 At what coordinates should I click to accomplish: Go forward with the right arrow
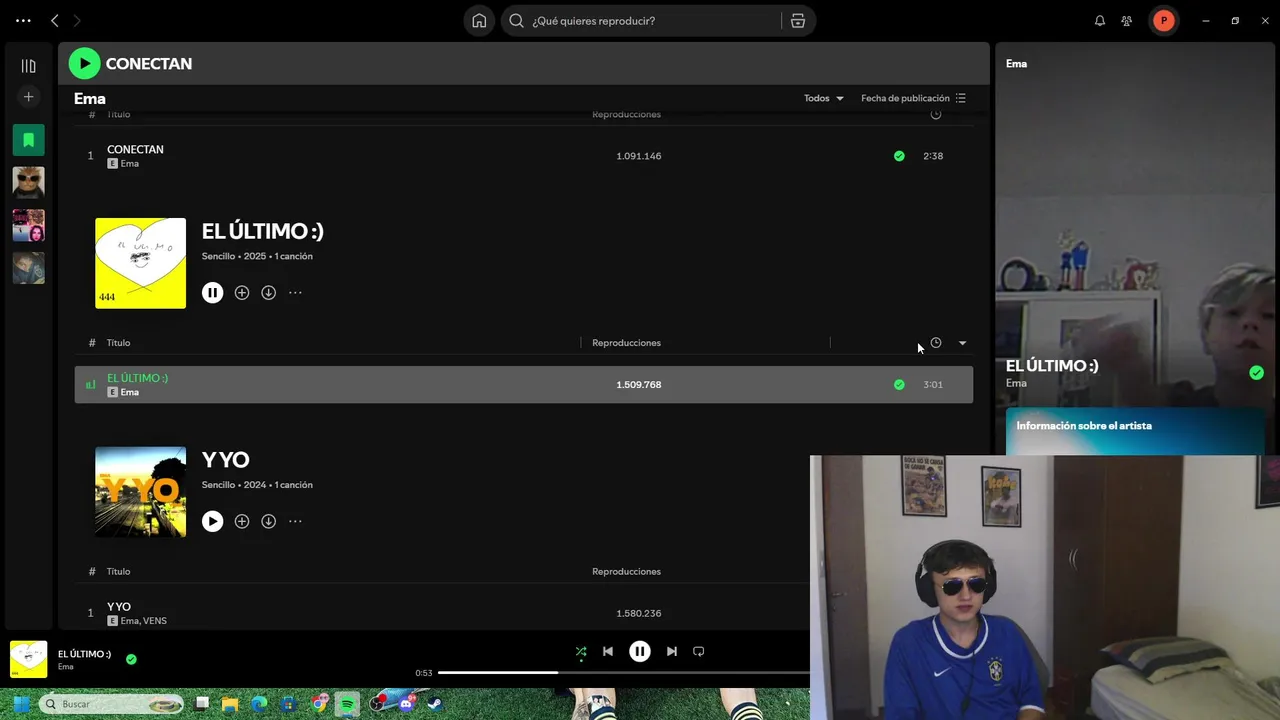pos(77,20)
